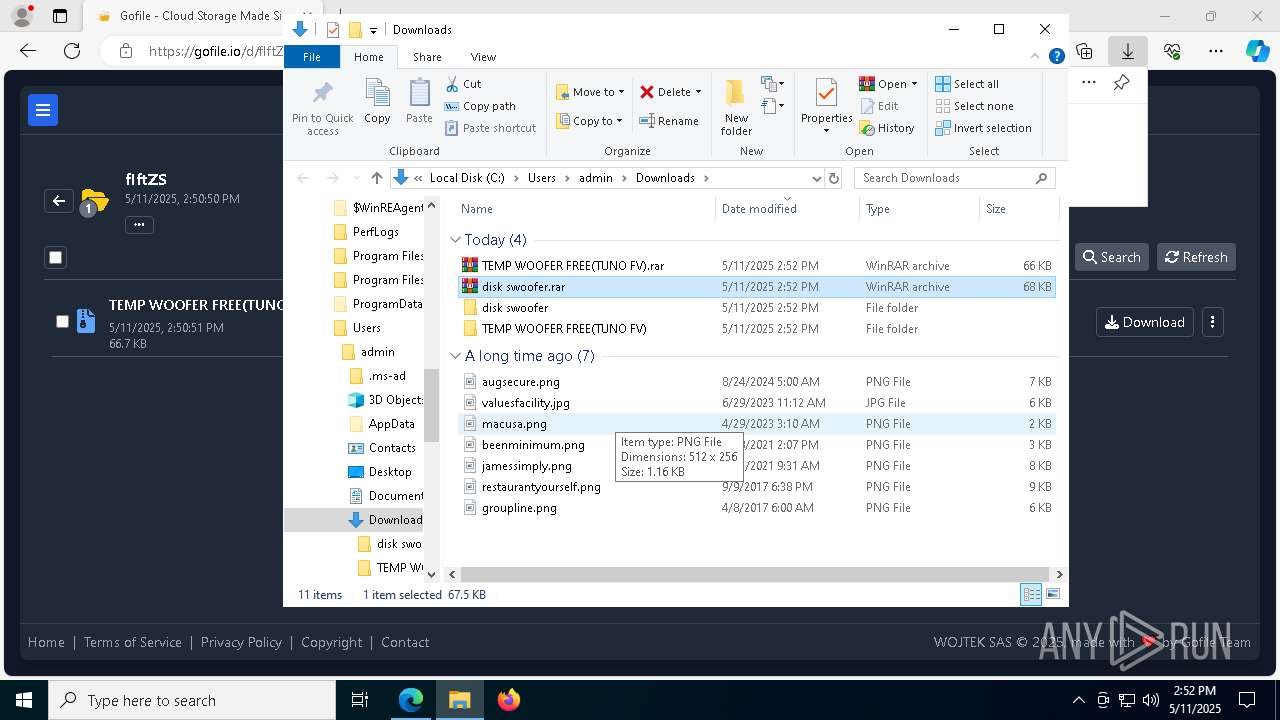Open Microsoft Edge from taskbar
The width and height of the screenshot is (1280, 720).
tap(411, 700)
